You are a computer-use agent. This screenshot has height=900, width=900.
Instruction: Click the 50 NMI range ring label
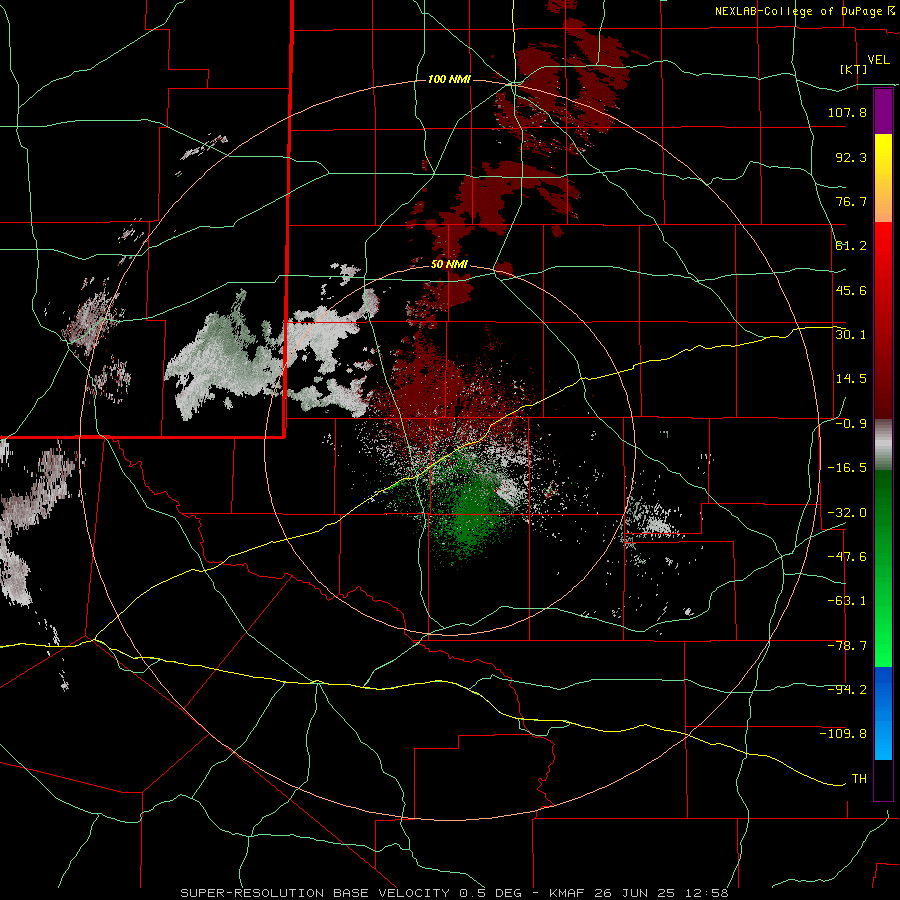(x=449, y=264)
